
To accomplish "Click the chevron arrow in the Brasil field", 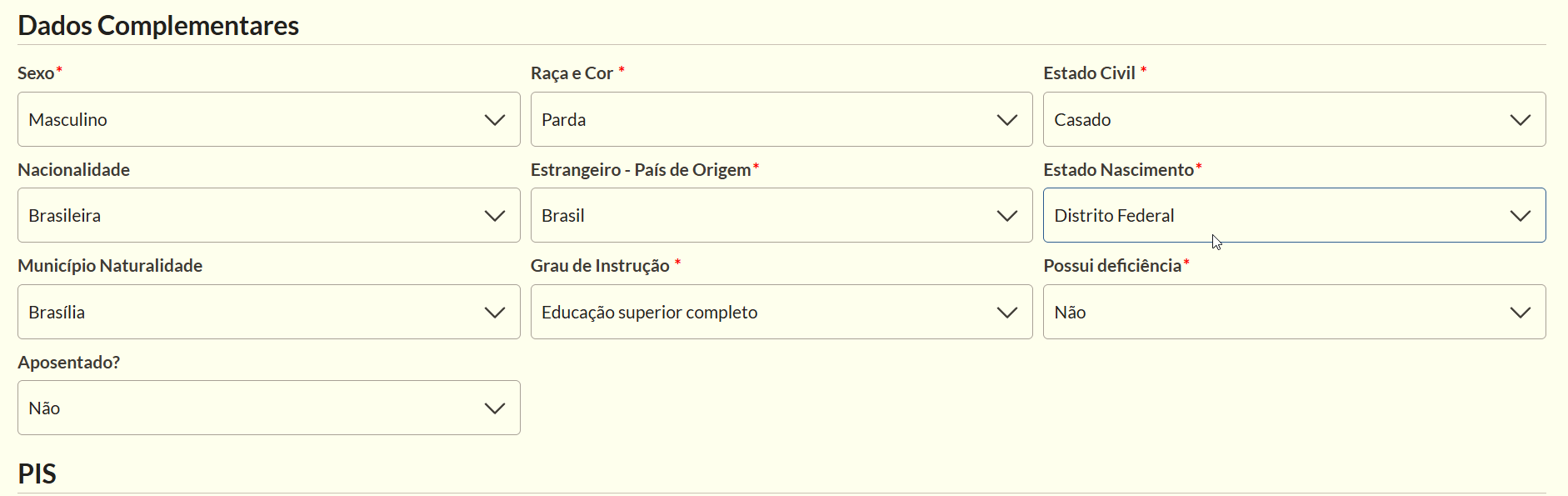I will tap(1007, 216).
